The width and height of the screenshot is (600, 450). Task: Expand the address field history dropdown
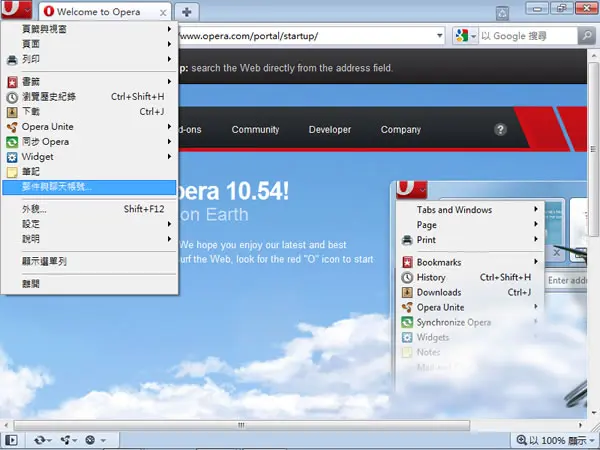click(439, 36)
